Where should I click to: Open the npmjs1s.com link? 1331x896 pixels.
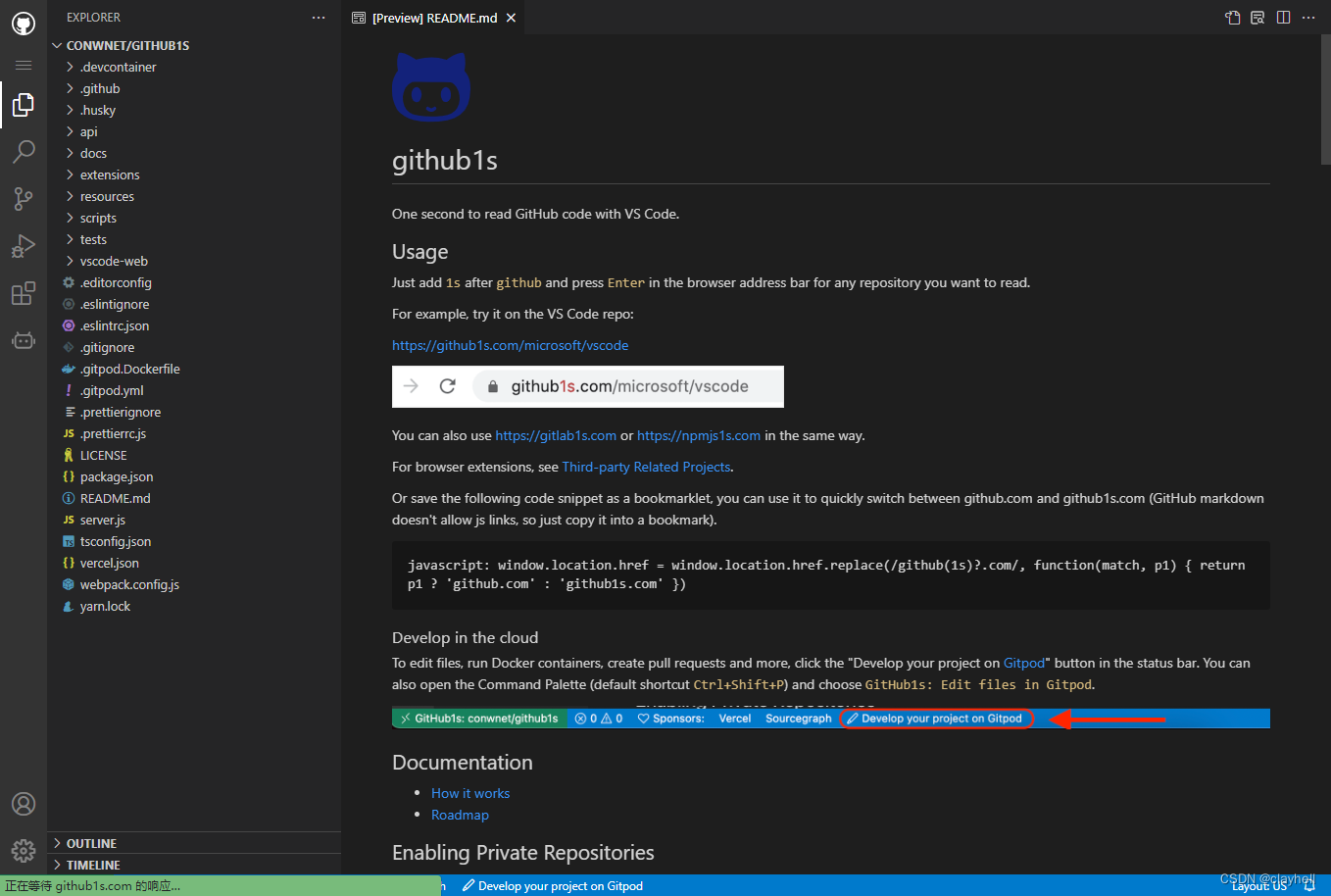pyautogui.click(x=699, y=435)
